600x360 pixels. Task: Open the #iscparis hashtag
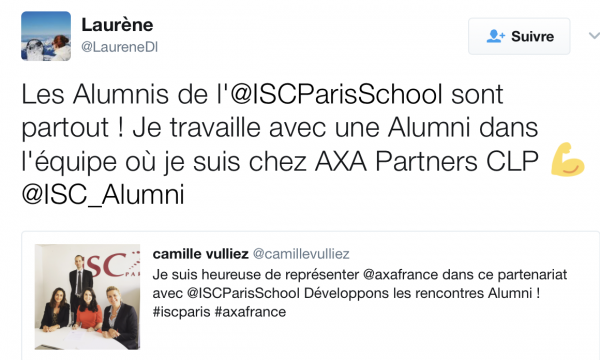pyautogui.click(x=181, y=312)
